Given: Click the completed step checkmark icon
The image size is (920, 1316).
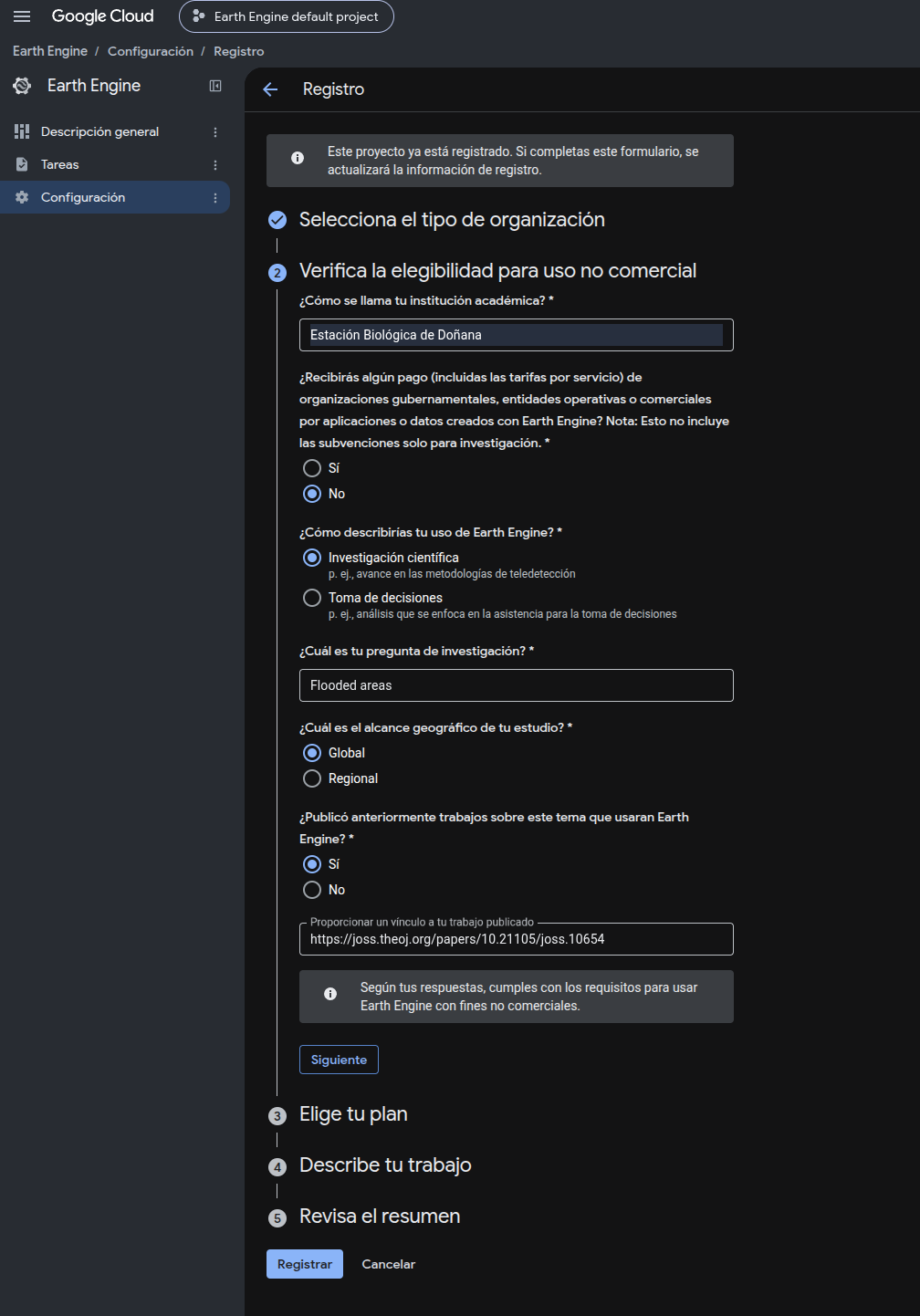Looking at the screenshot, I should (x=277, y=220).
